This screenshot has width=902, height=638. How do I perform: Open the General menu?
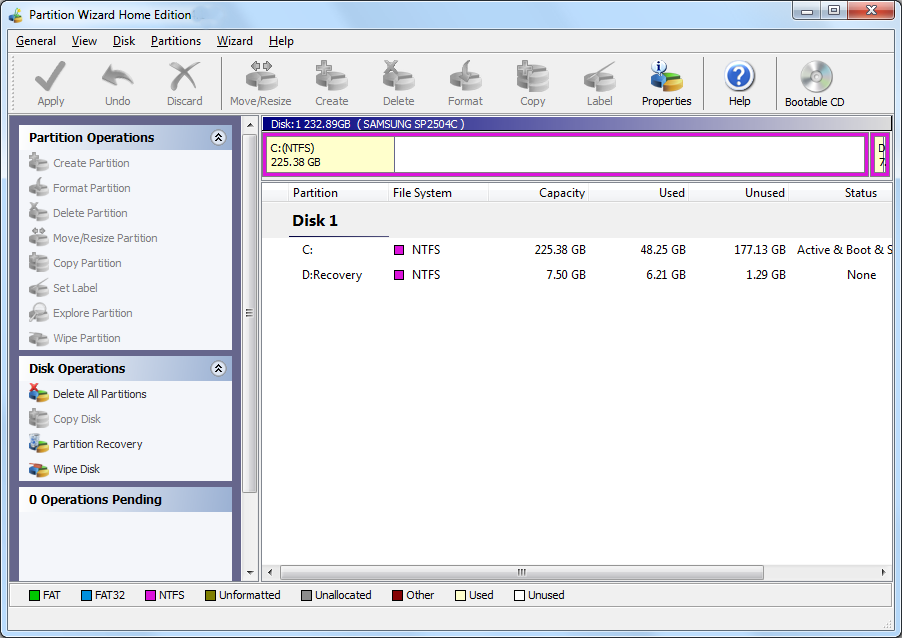[36, 41]
